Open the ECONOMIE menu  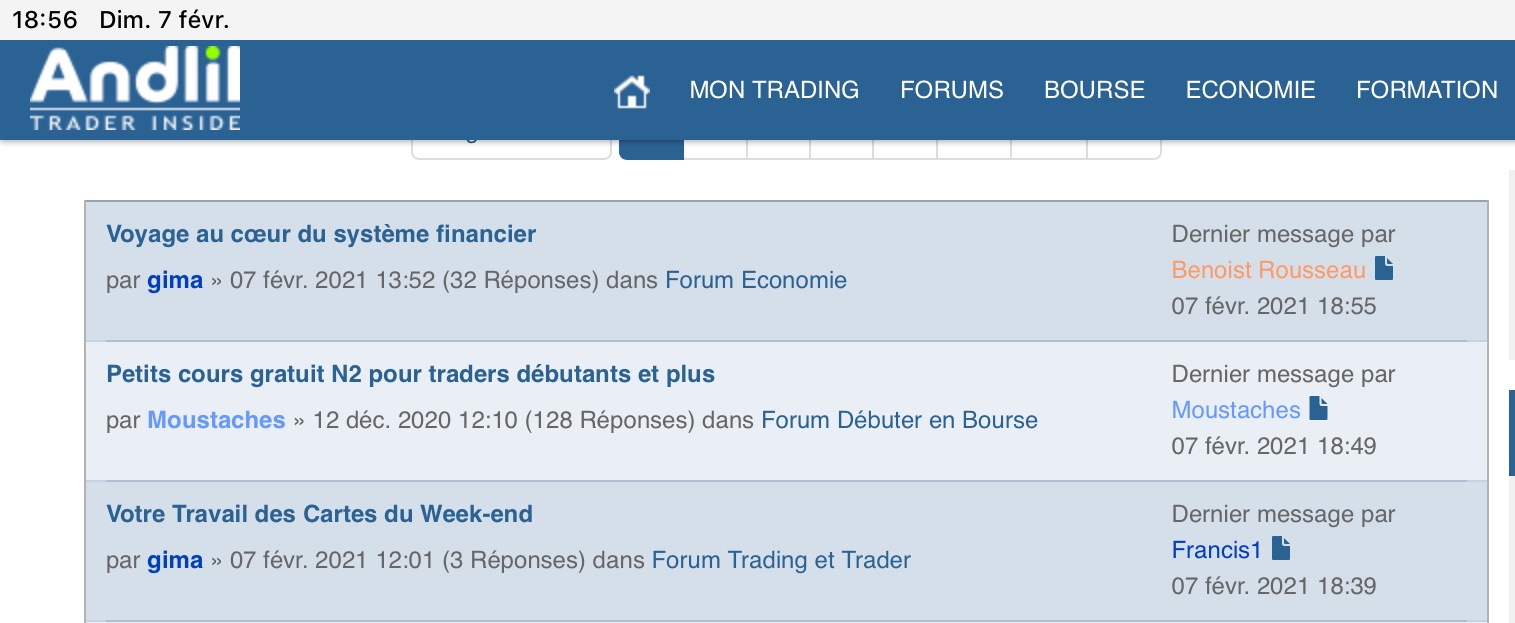tap(1250, 90)
